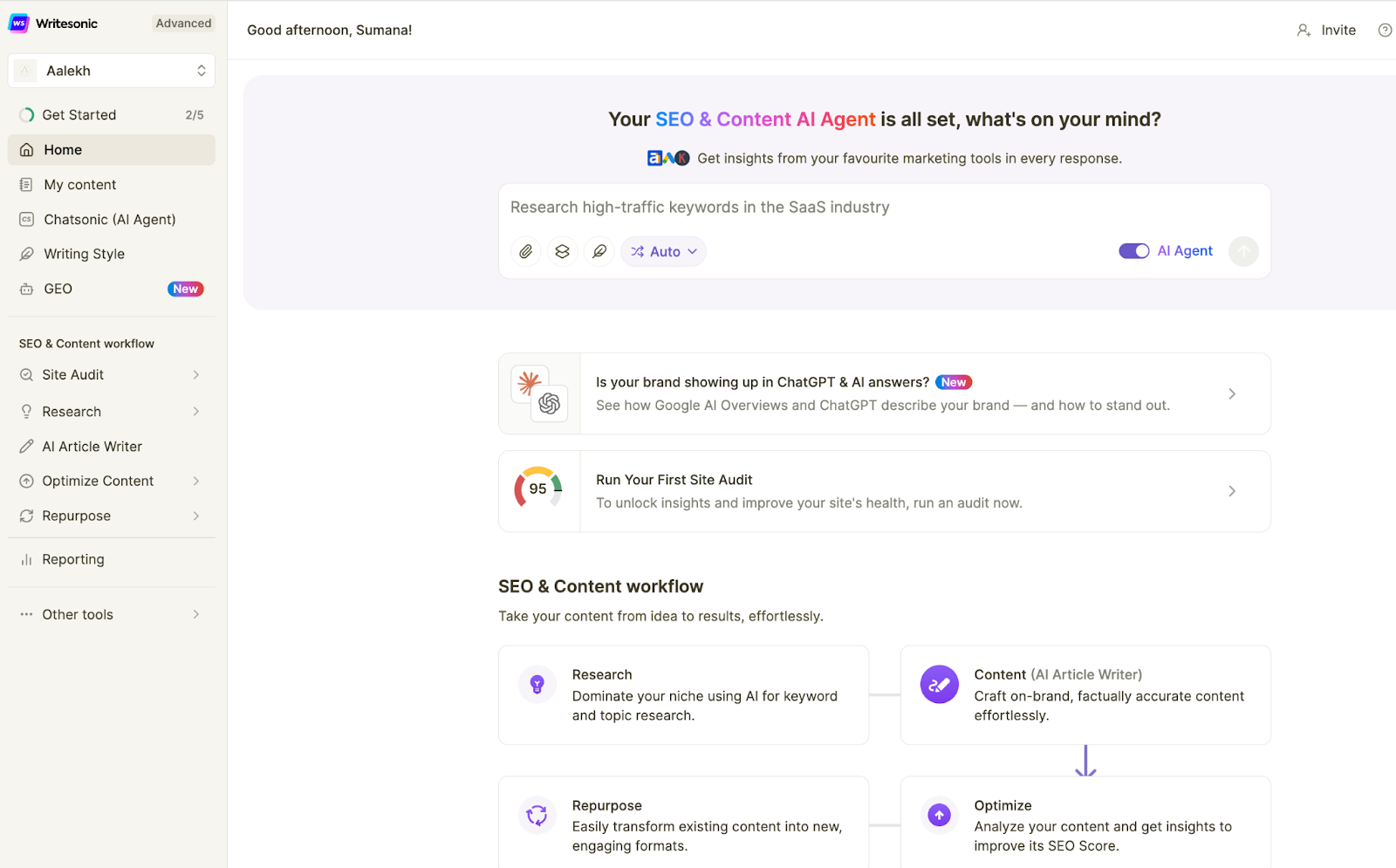
Task: Click the marketing tools integration icons
Action: pyautogui.click(x=668, y=158)
